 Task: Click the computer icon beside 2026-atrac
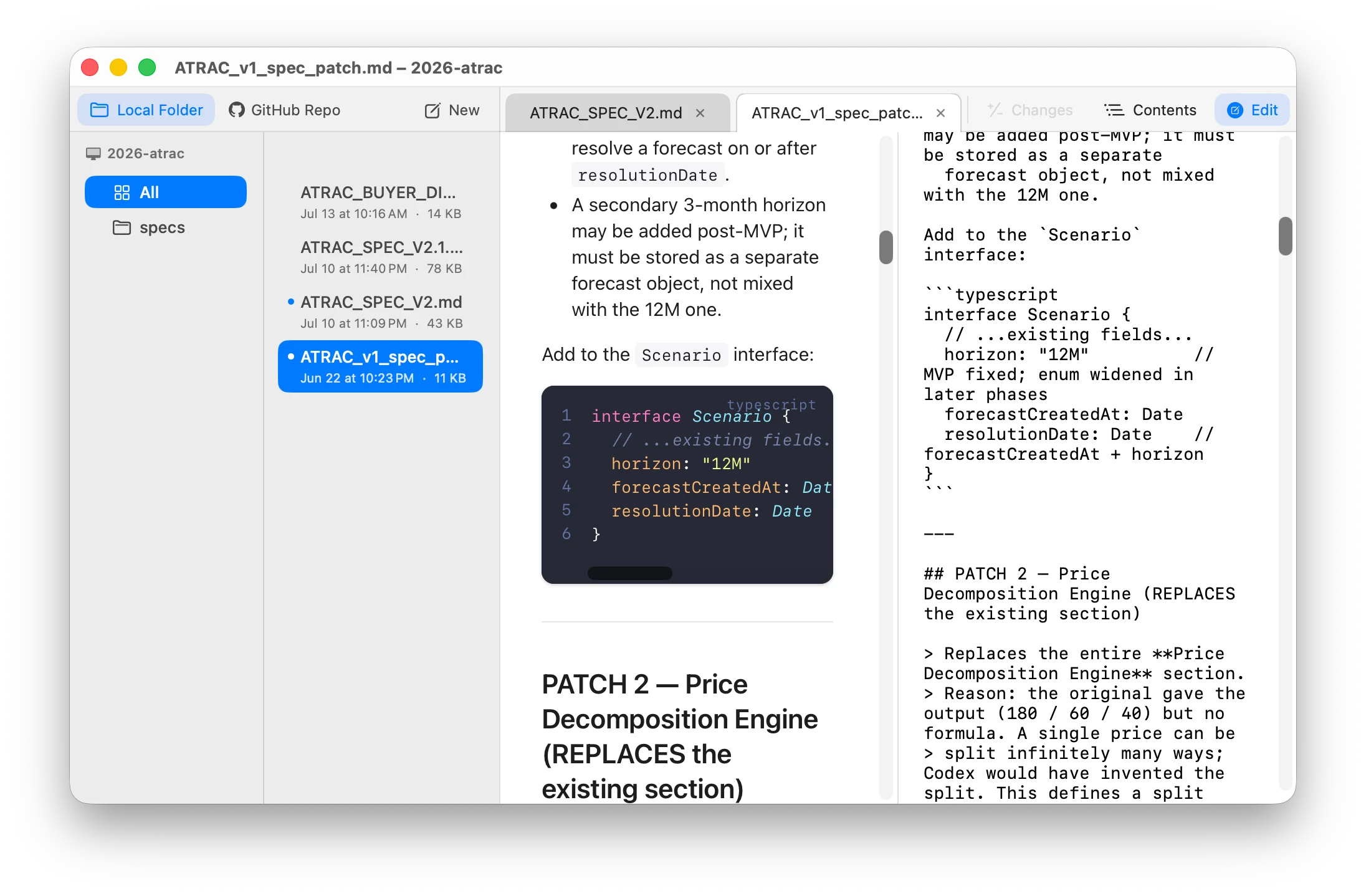pos(93,153)
